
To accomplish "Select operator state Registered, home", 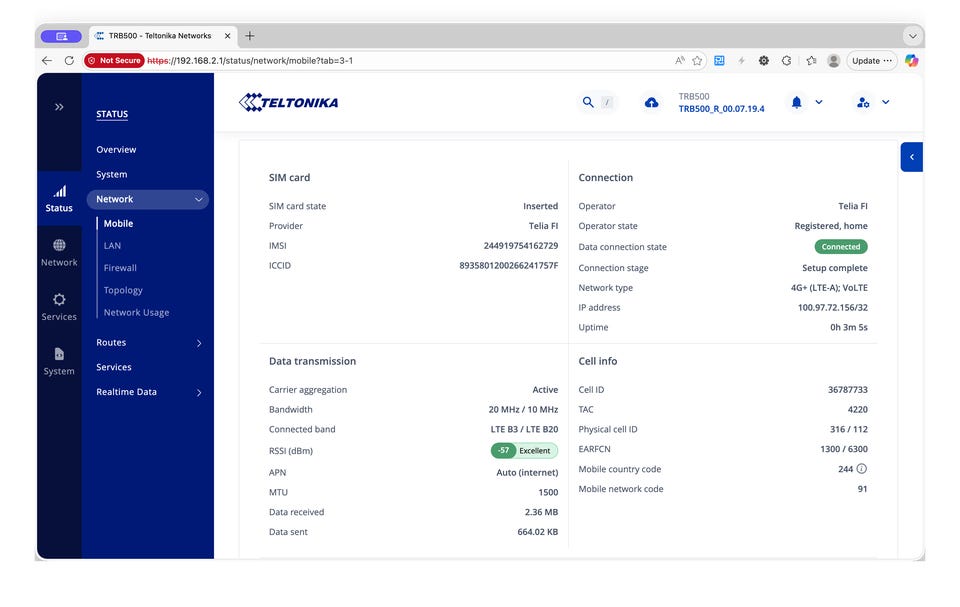I will click(x=831, y=226).
